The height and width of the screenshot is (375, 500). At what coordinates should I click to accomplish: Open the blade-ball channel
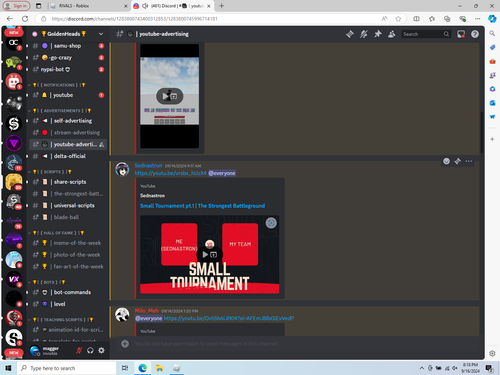pyautogui.click(x=68, y=217)
